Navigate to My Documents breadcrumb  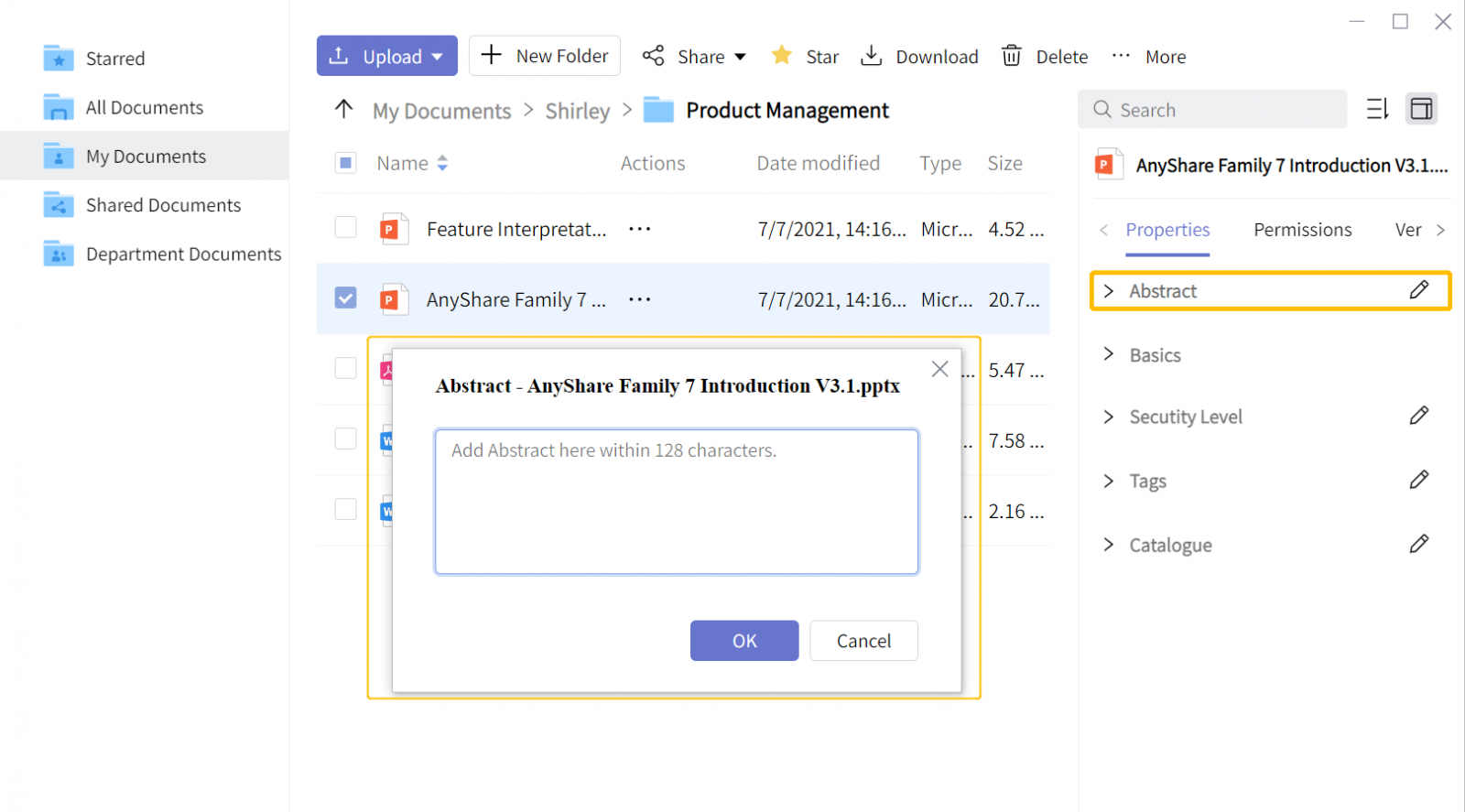click(441, 111)
